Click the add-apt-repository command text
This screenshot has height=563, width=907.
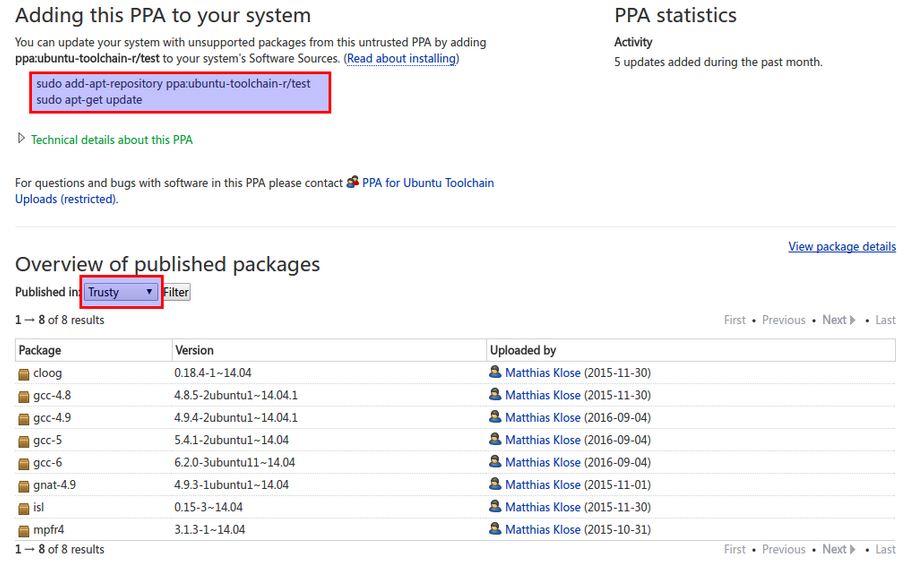point(173,84)
